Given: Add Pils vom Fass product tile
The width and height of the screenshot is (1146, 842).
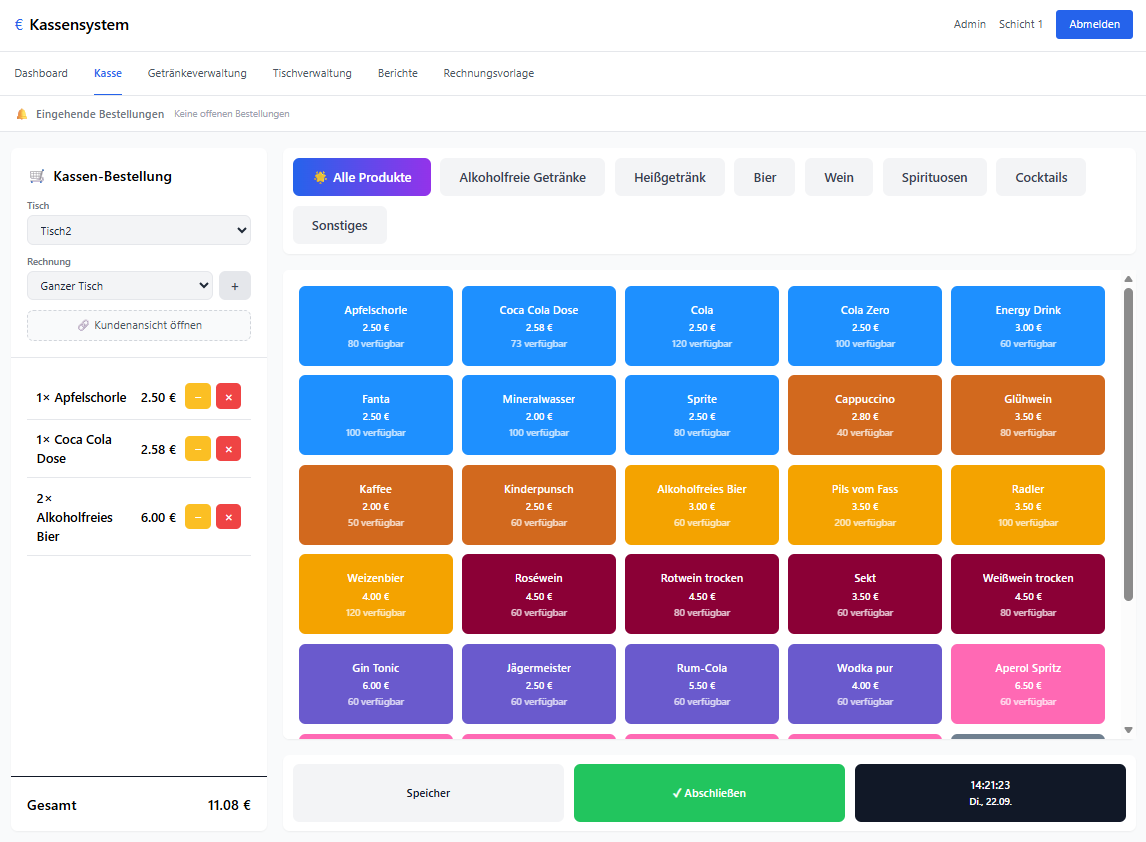Looking at the screenshot, I should click(x=865, y=505).
